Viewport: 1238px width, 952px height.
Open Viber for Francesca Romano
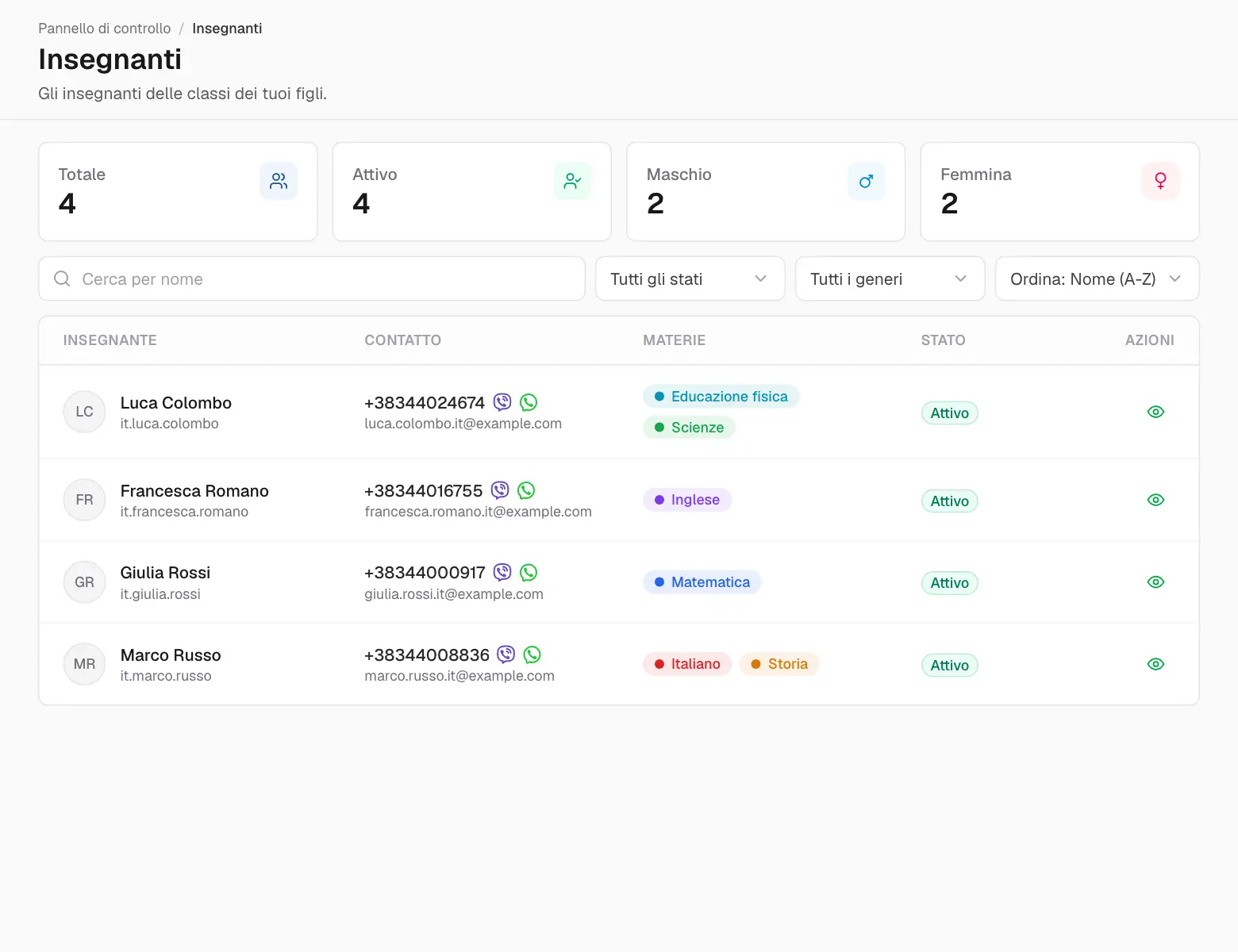click(500, 490)
